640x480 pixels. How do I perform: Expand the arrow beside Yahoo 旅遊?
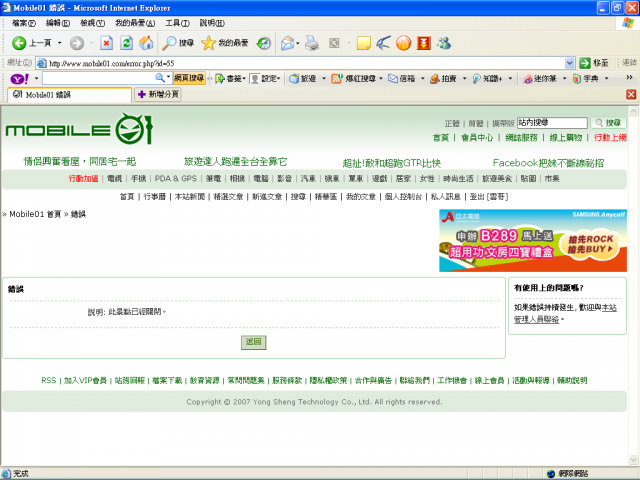324,78
